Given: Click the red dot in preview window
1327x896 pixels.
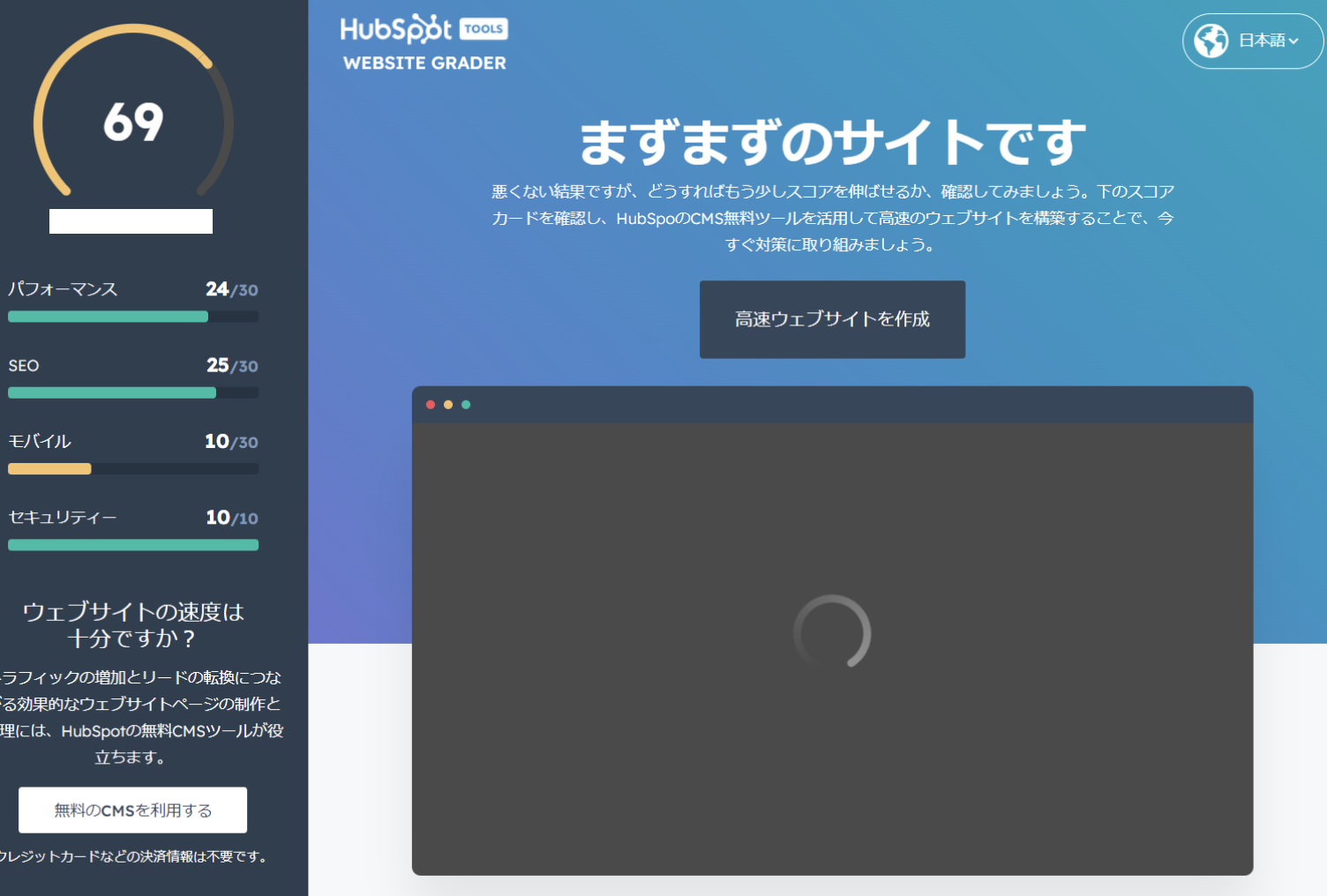Looking at the screenshot, I should click(431, 405).
